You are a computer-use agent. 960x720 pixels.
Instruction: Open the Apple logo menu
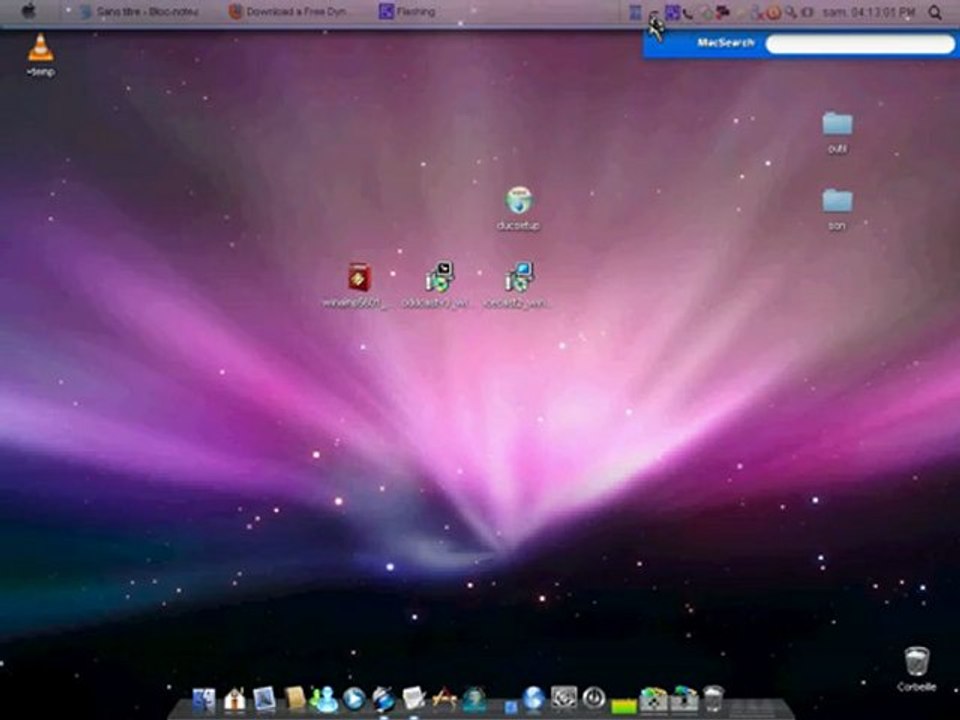(28, 10)
